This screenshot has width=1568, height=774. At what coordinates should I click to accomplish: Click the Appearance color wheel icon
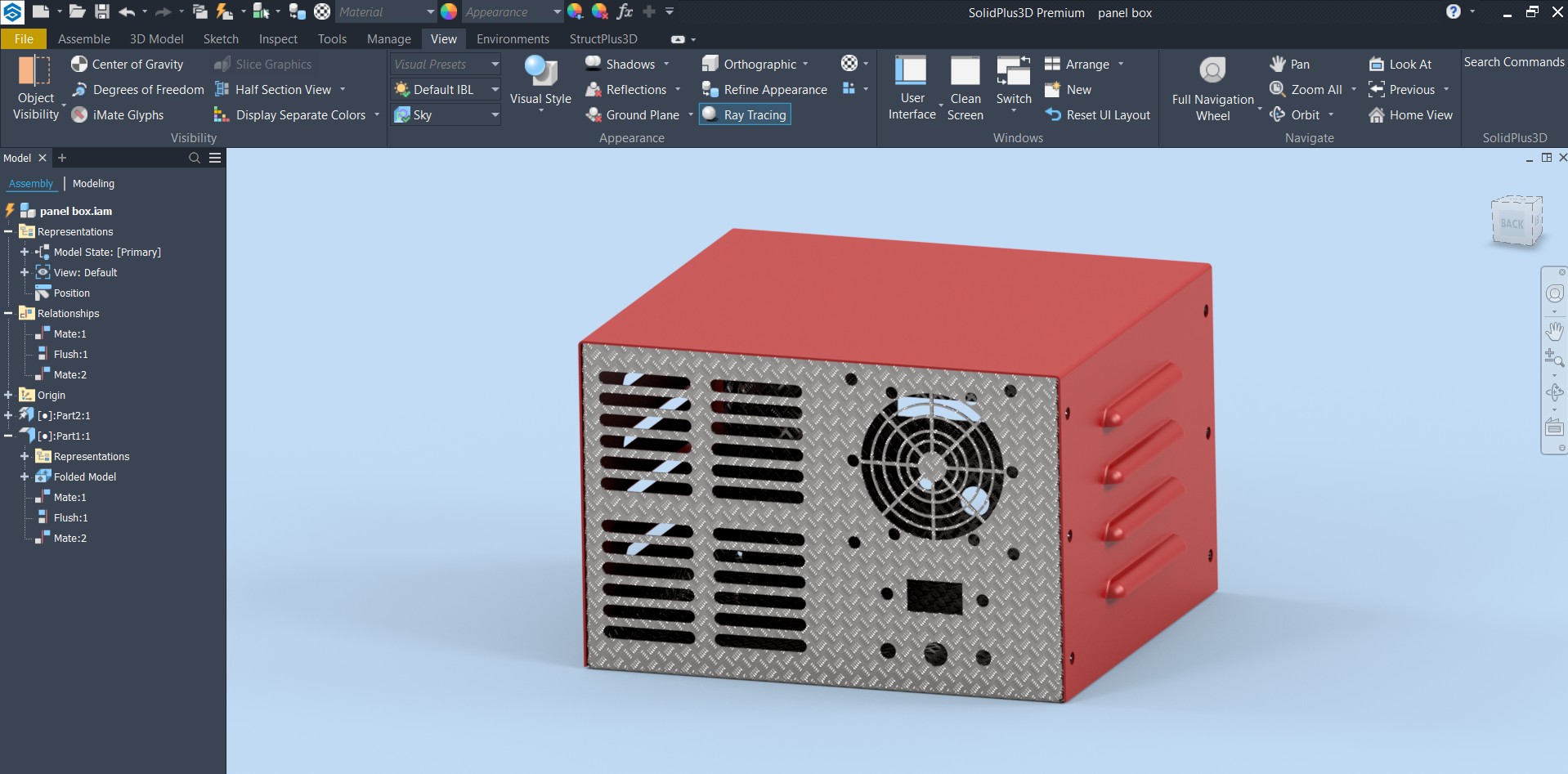(x=449, y=11)
